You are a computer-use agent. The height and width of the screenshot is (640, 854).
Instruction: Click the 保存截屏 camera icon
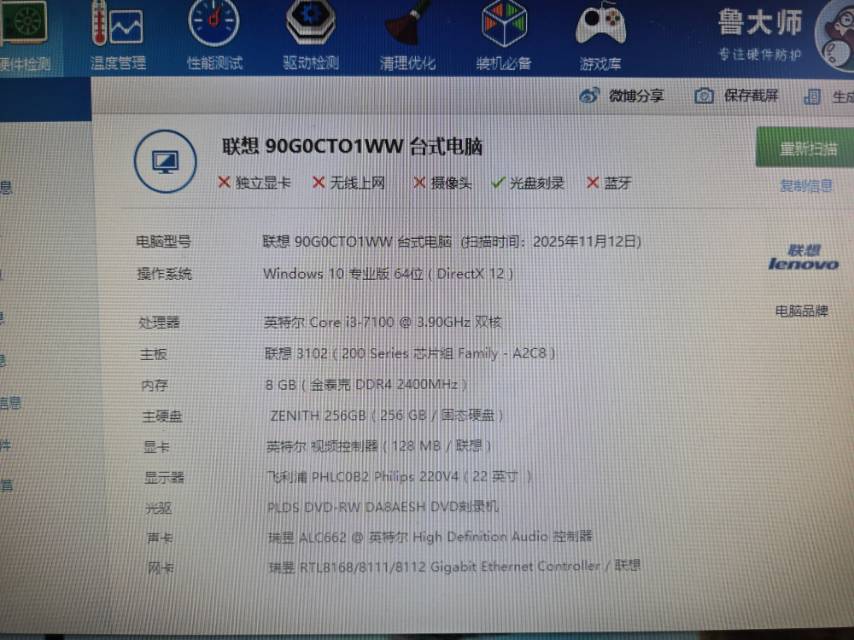pyautogui.click(x=704, y=96)
